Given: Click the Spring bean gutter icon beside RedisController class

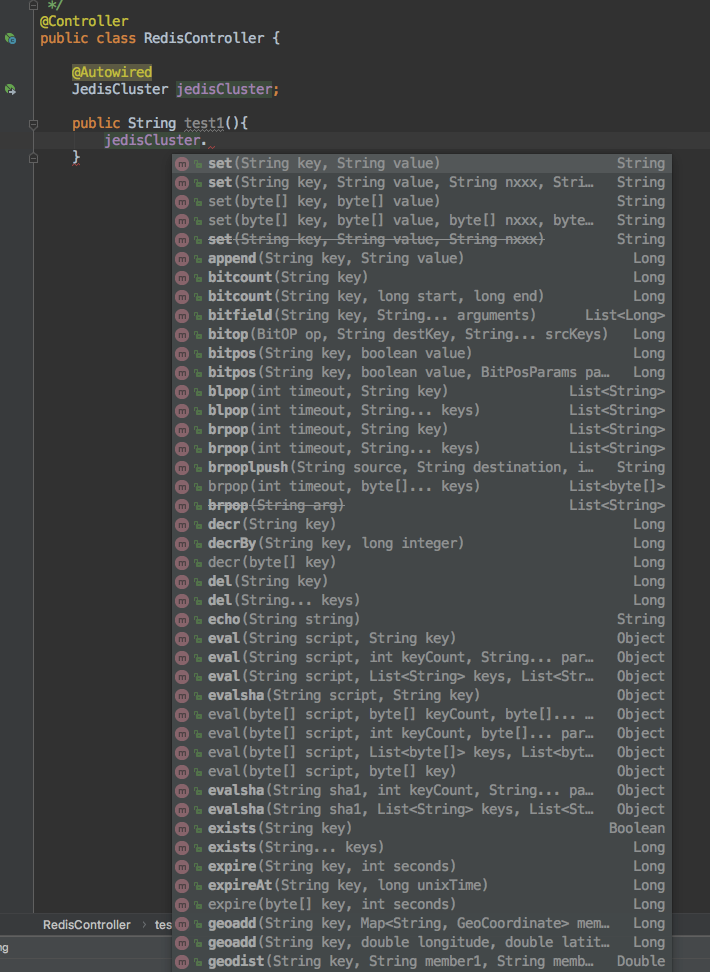Looking at the screenshot, I should pos(11,38).
